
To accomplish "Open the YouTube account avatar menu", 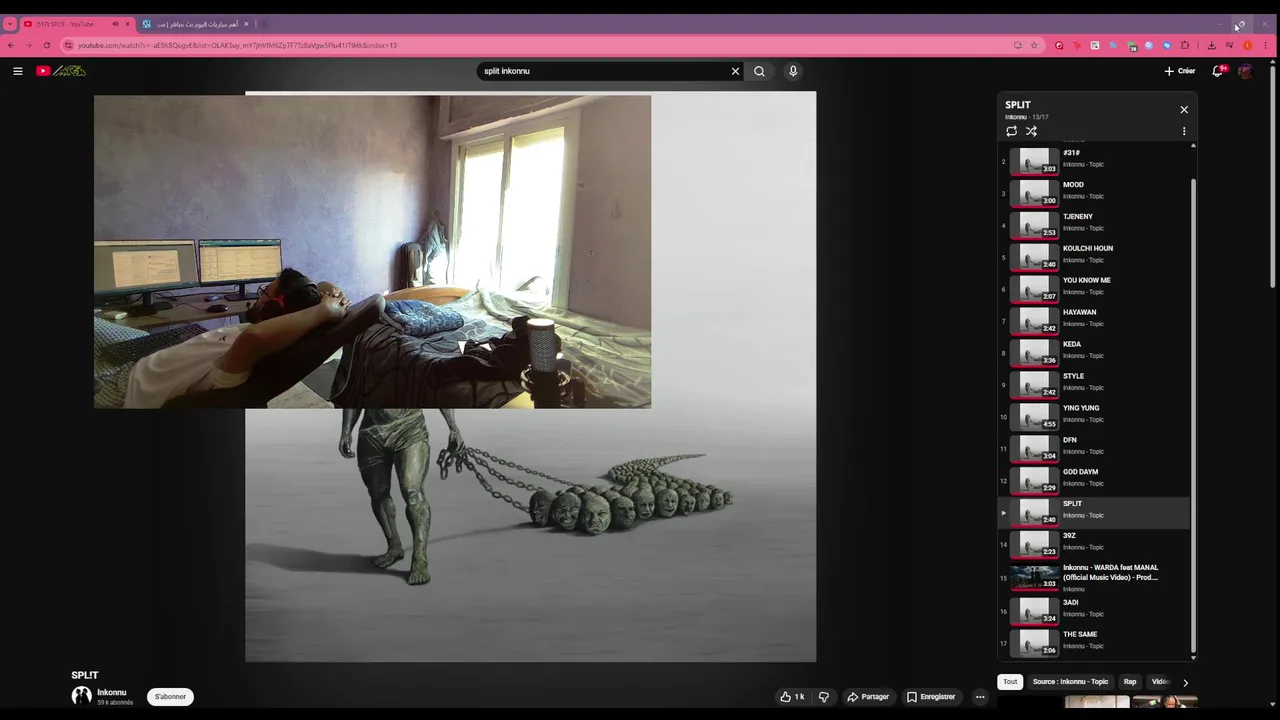I will click(x=1245, y=71).
